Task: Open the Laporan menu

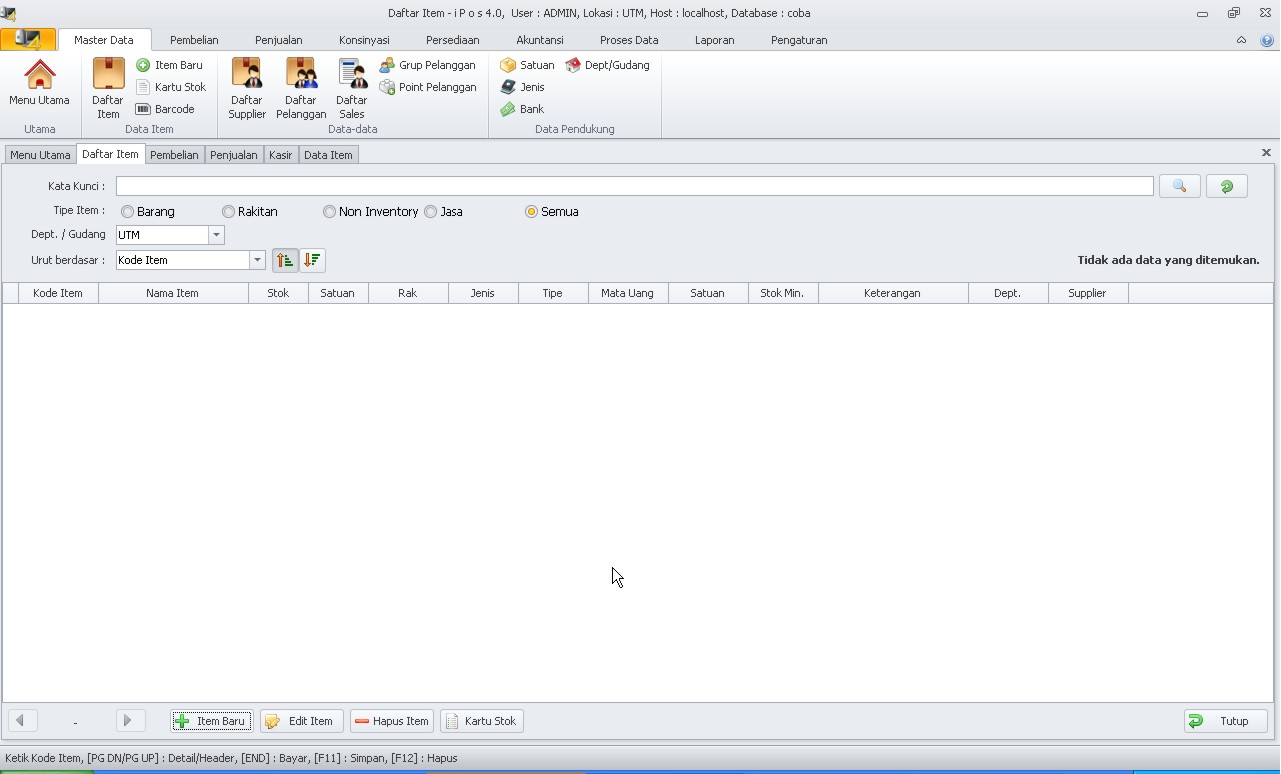Action: click(x=715, y=40)
